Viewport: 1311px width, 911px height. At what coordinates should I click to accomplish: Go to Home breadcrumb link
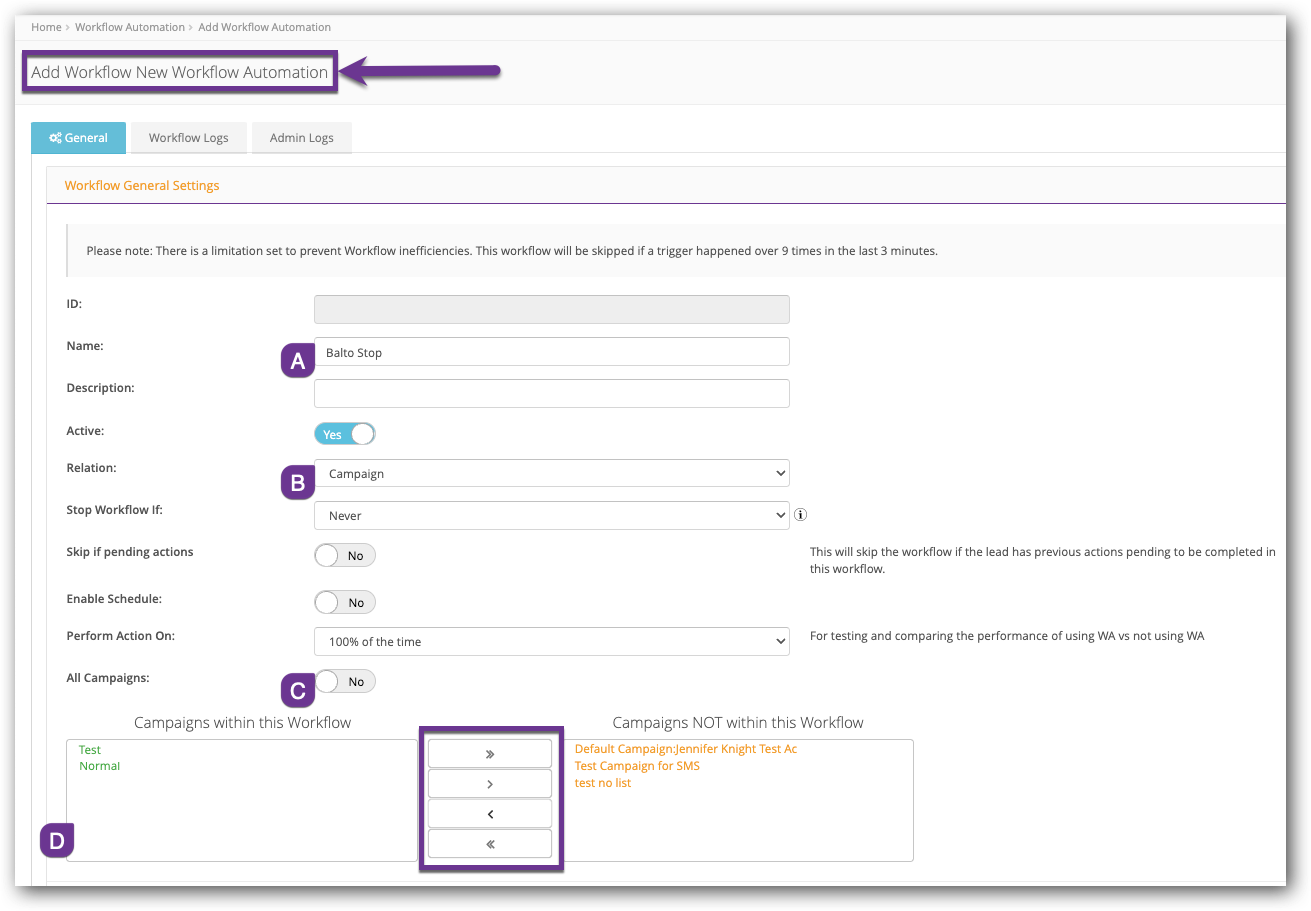click(46, 27)
